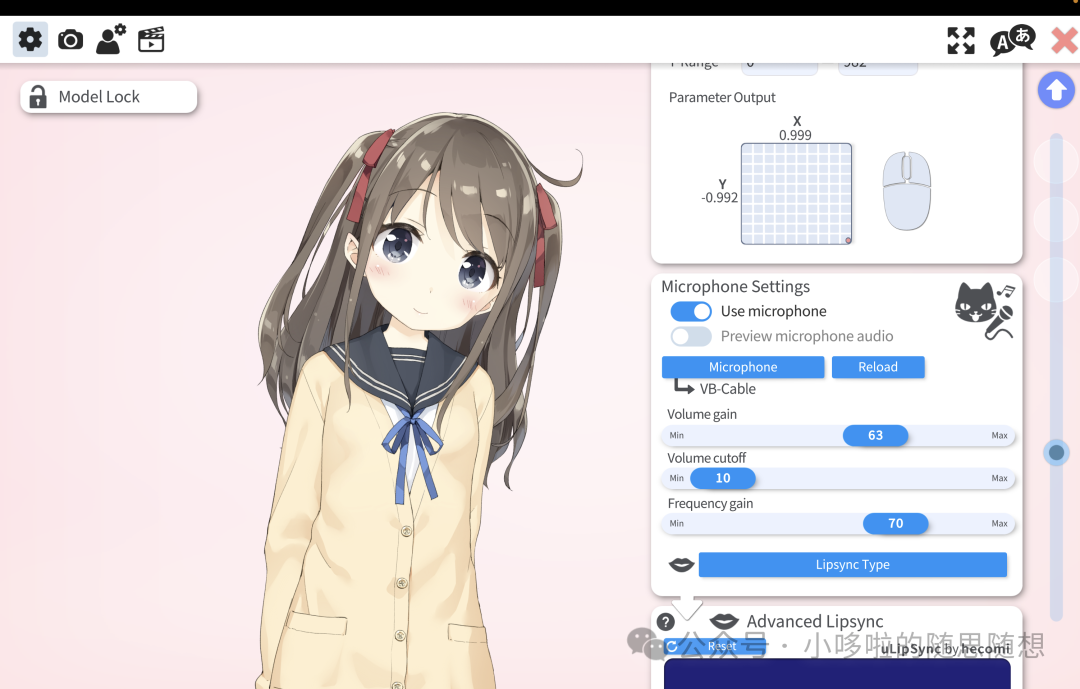Click the blue scroll-to-top arrow button
This screenshot has width=1080, height=689.
1055,91
